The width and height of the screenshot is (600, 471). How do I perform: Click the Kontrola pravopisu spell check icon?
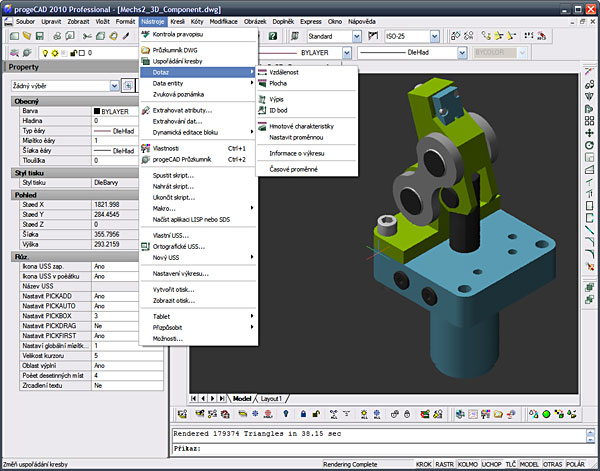click(x=145, y=34)
